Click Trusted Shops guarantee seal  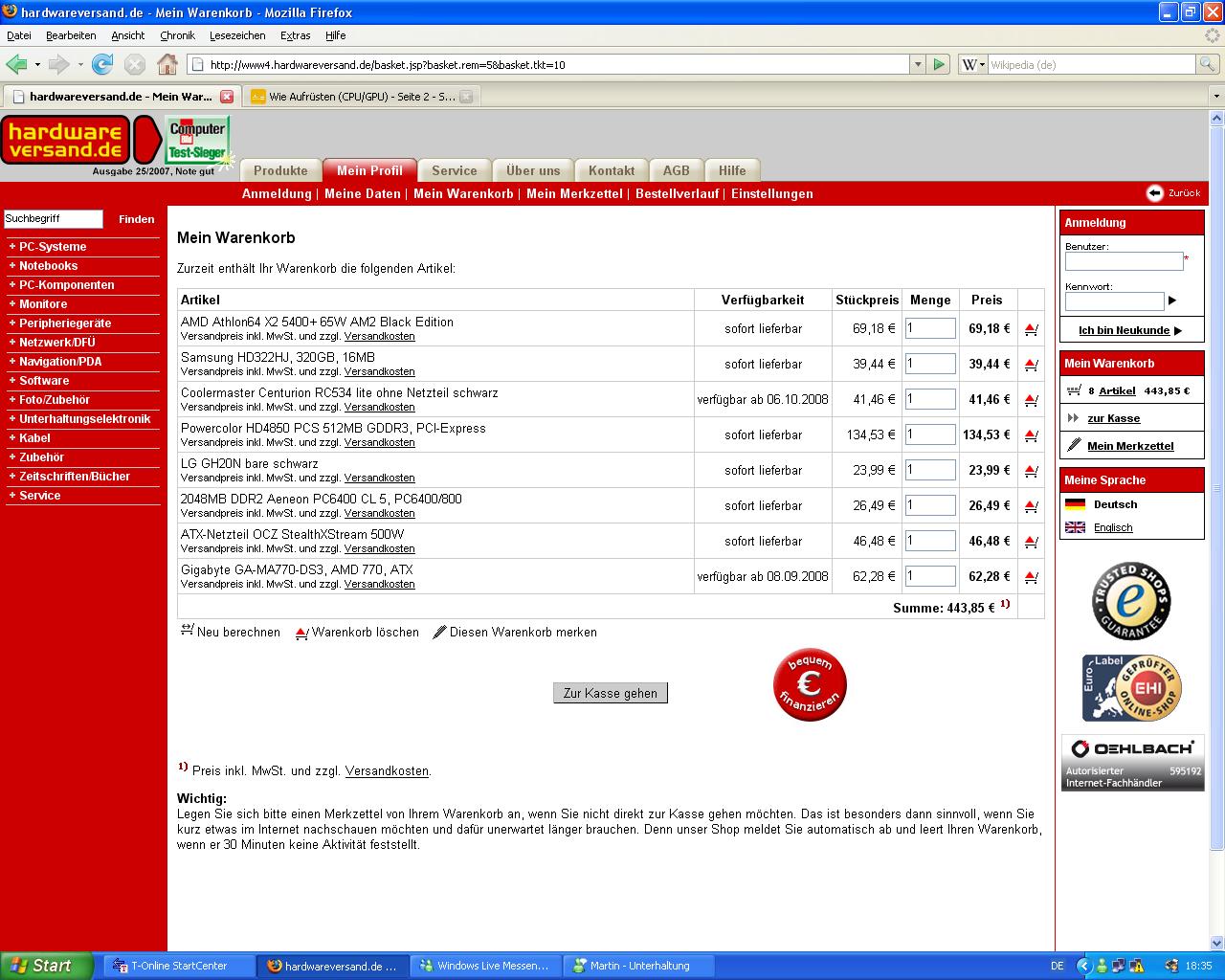coord(1131,601)
